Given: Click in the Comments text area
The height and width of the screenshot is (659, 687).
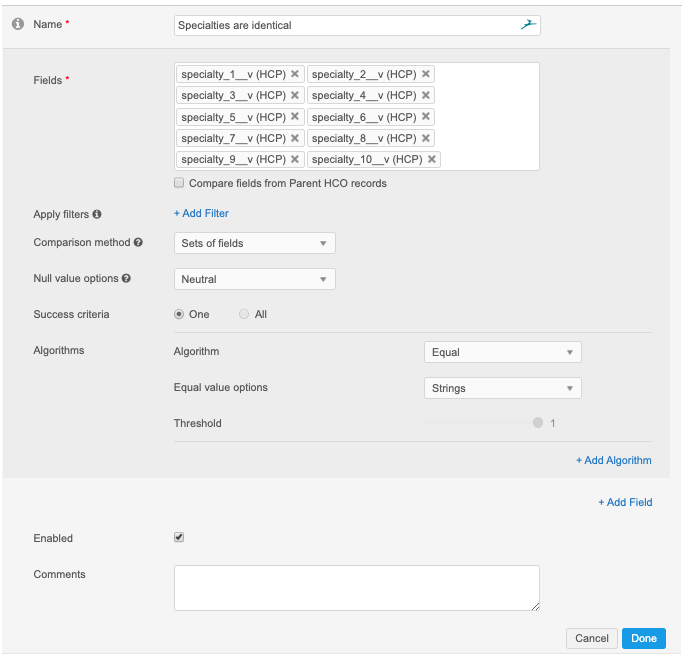Looking at the screenshot, I should (356, 587).
